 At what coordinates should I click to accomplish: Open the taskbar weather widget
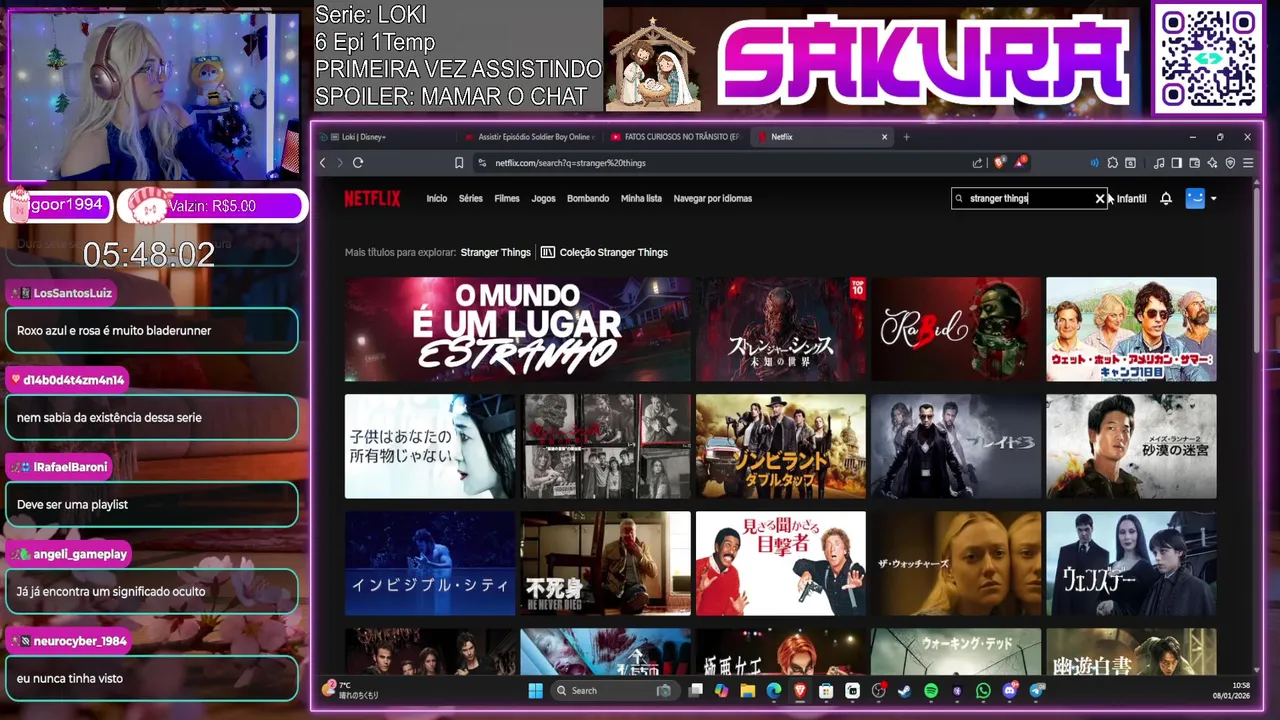[x=350, y=690]
